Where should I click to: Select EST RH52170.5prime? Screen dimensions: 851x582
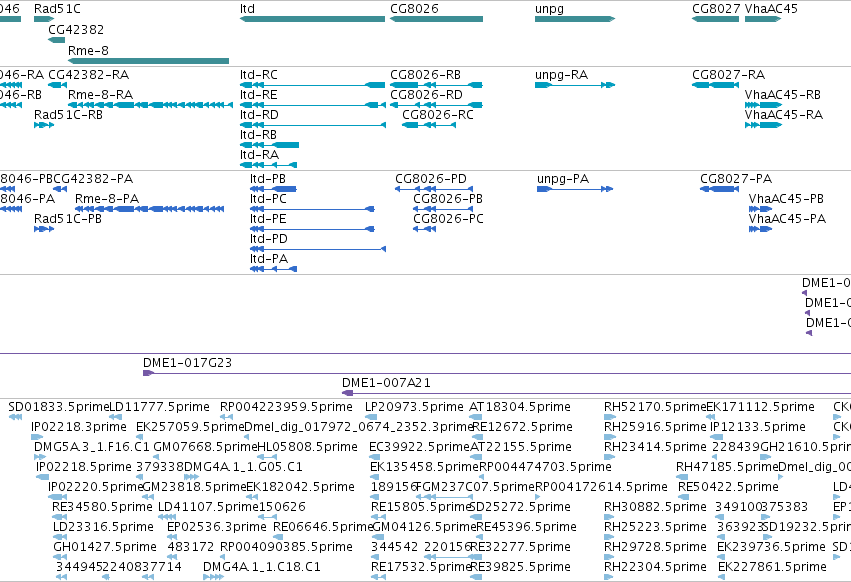coord(610,417)
